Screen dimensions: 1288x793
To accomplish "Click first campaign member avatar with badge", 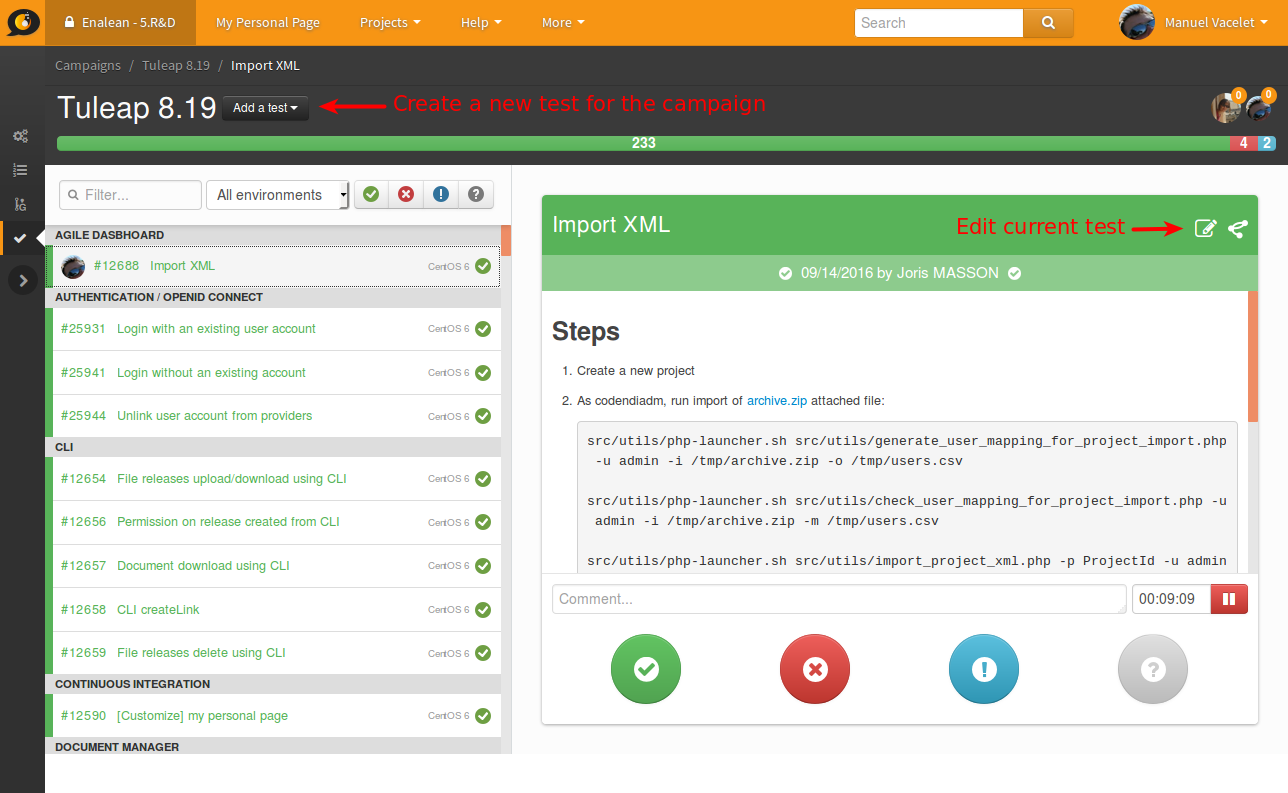I will coord(1227,107).
